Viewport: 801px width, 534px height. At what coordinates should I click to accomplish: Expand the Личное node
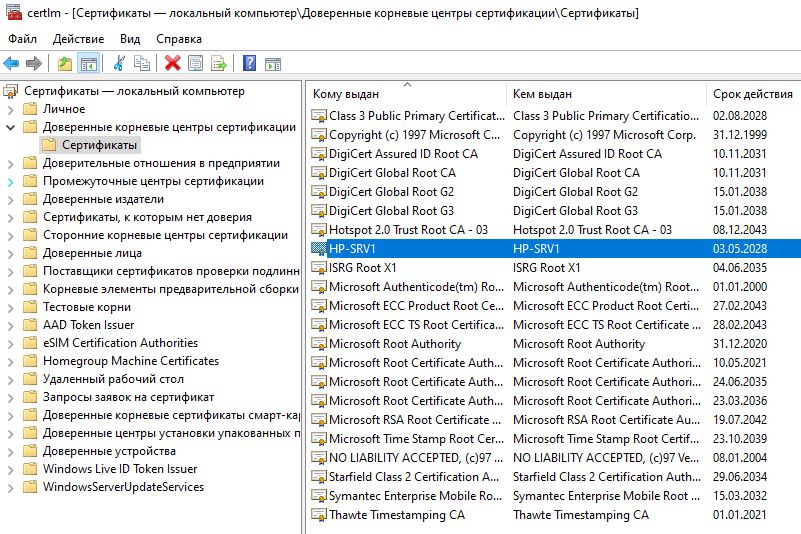[11, 109]
